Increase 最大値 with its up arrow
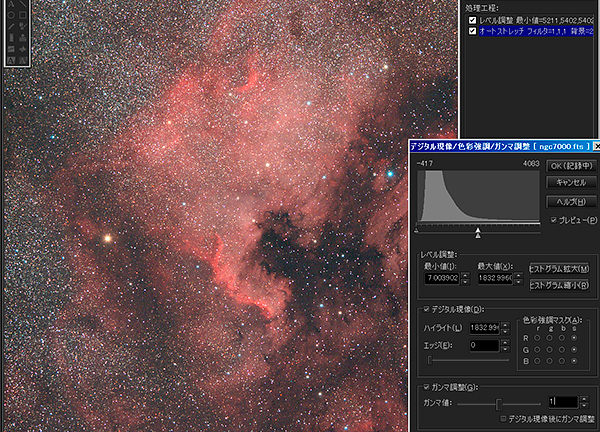 coord(518,275)
